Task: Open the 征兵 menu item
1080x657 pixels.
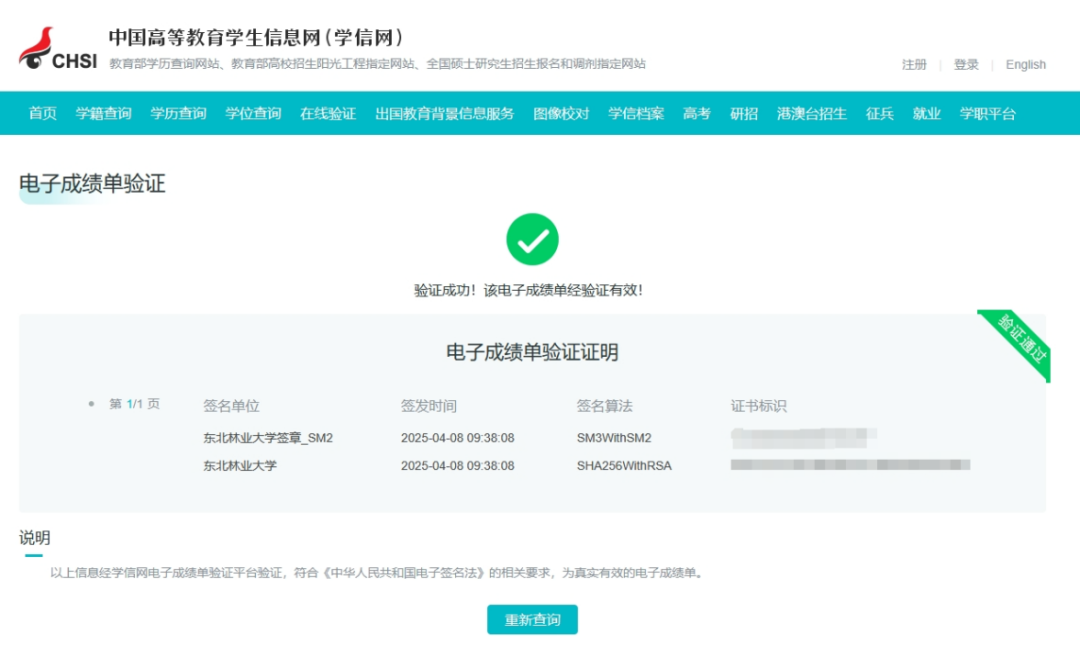Action: [880, 113]
